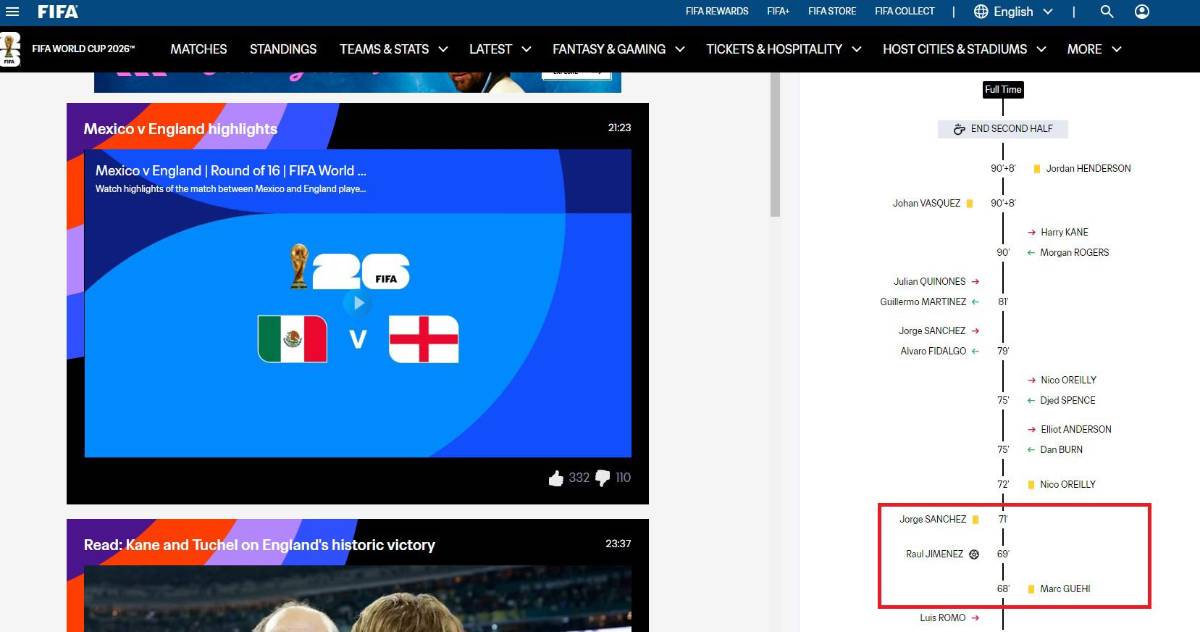Click substitution arrow next to Harry KANE
Screen dimensions: 1200x632
[1032, 232]
